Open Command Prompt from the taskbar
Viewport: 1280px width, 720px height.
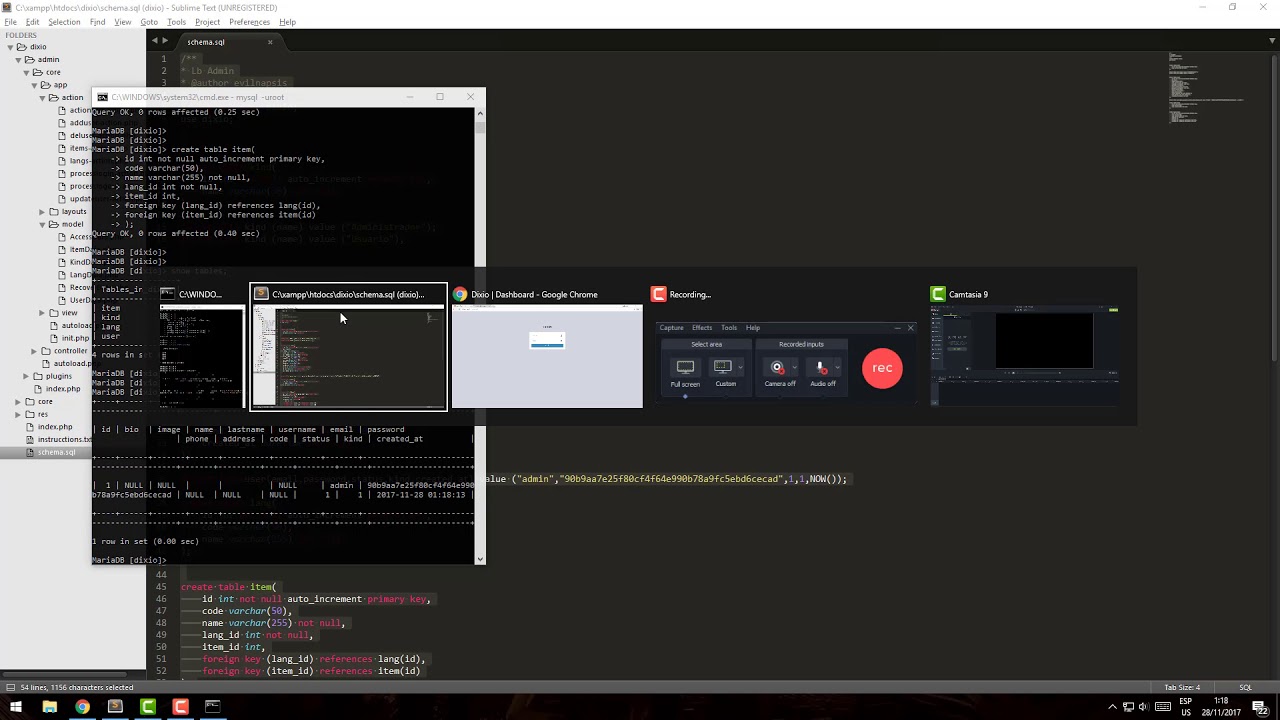[213, 707]
